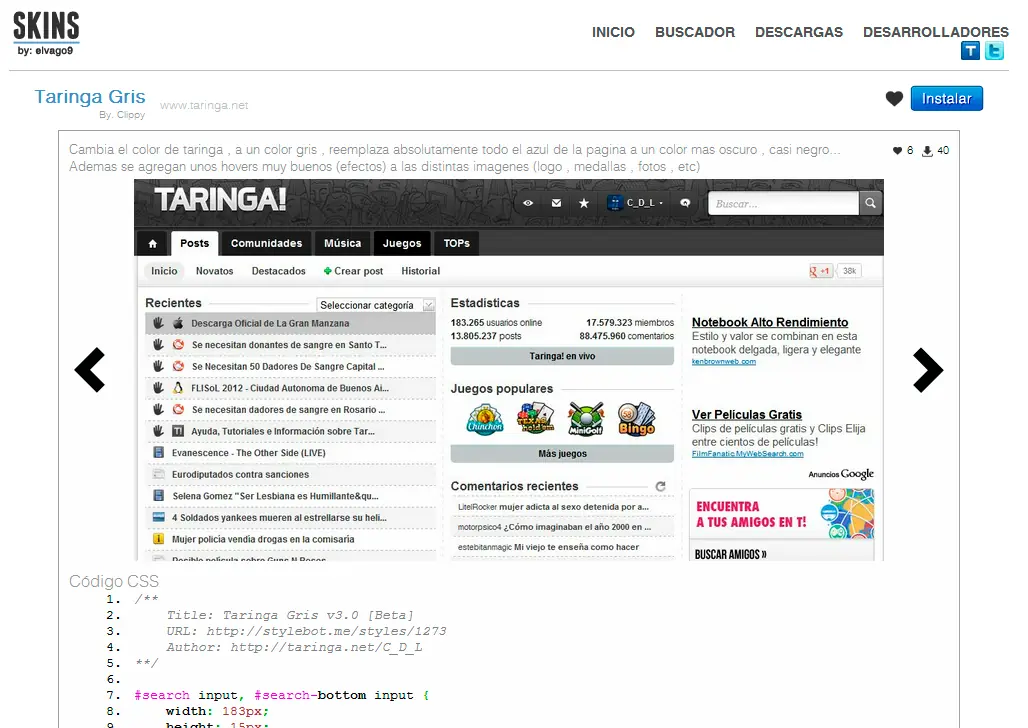Open Seleccionar categoría dropdown
Screen dimensions: 1028x728
tap(376, 305)
